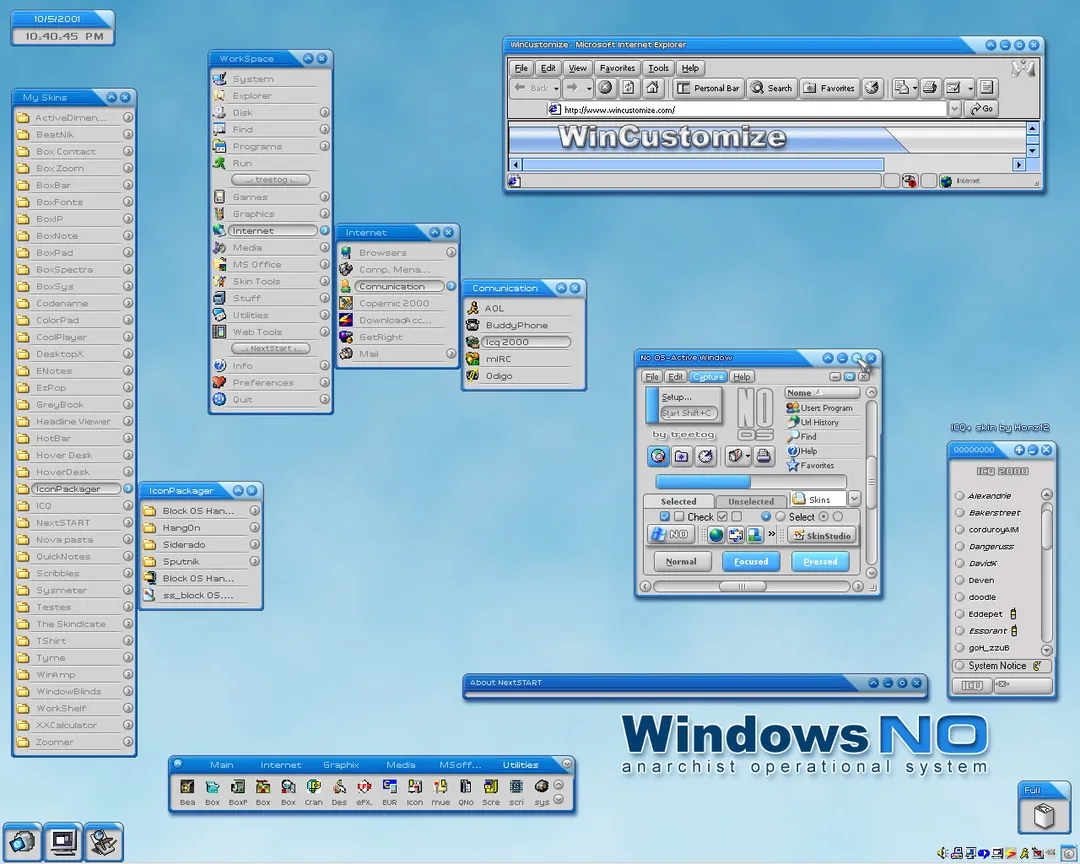Click the printer icon in Internet Explorer toolbar
This screenshot has height=864, width=1080.
(x=929, y=88)
